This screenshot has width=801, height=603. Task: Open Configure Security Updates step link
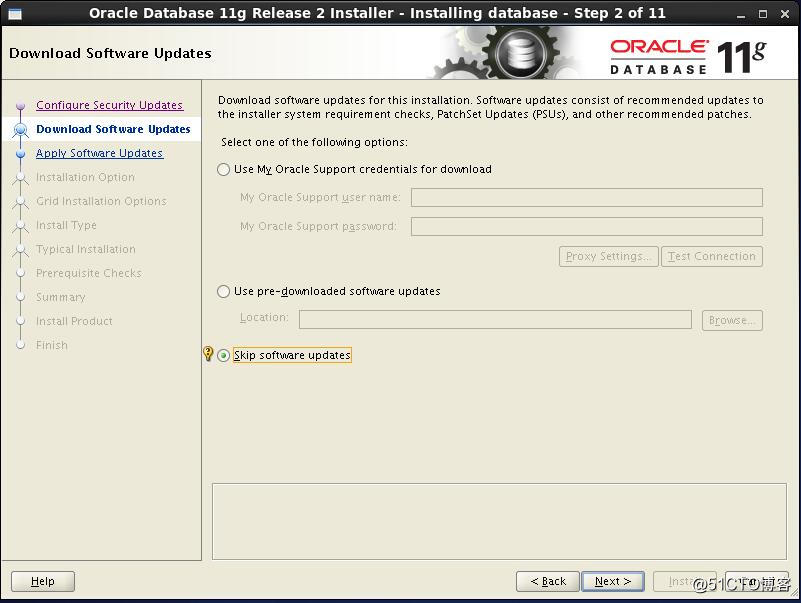pos(109,105)
